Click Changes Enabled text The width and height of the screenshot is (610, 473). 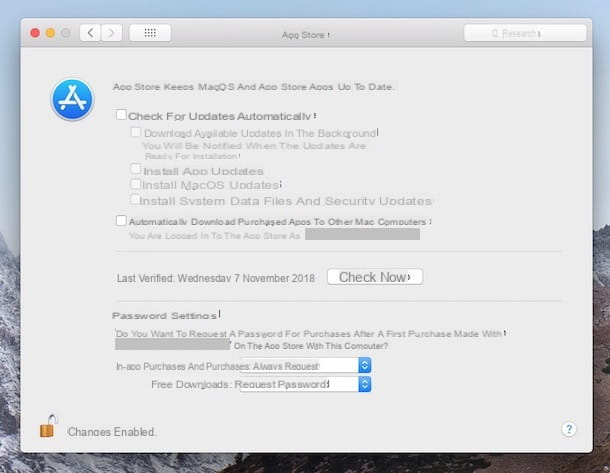point(112,432)
